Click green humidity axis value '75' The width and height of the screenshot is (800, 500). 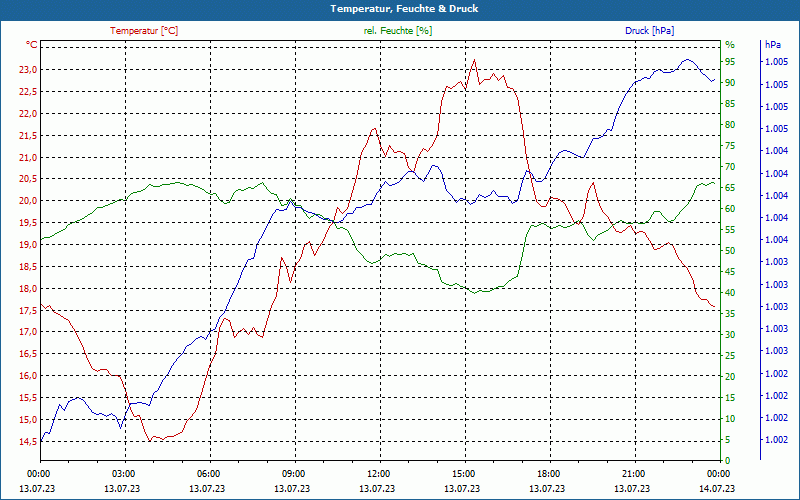point(730,146)
